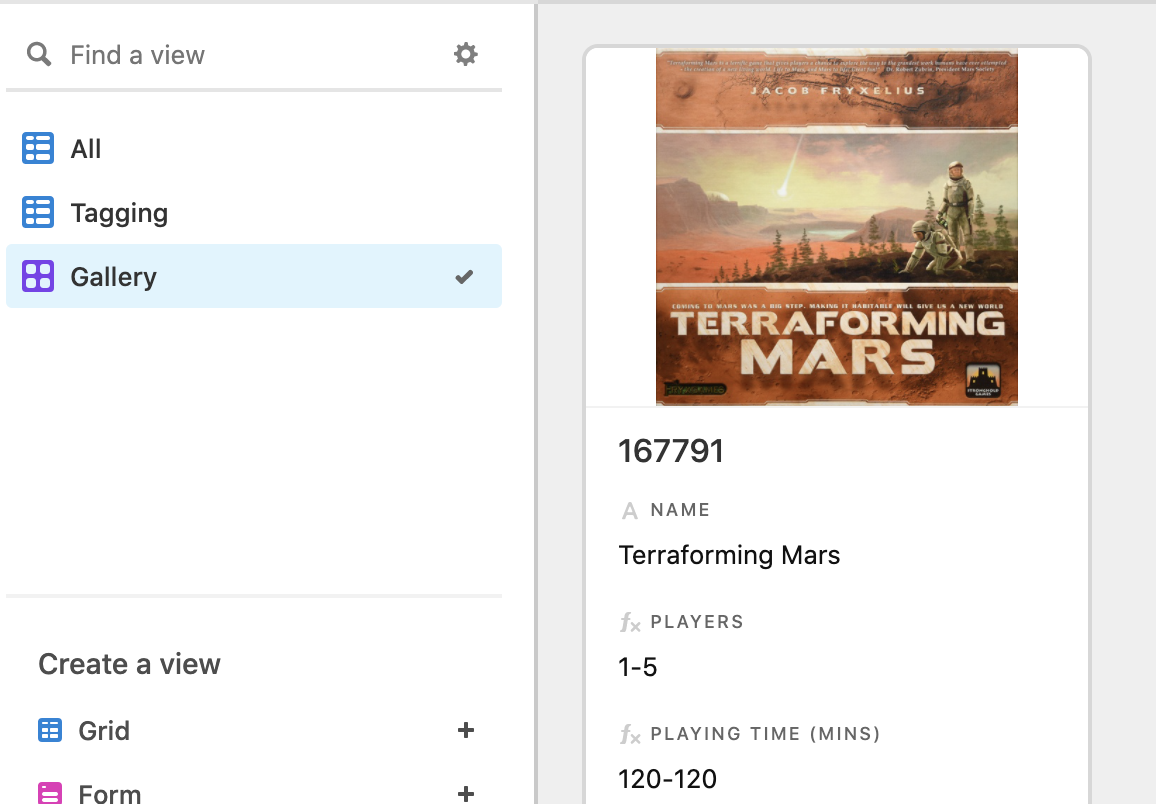Click the Grid icon under Create a view
The width and height of the screenshot is (1156, 804).
(50, 731)
